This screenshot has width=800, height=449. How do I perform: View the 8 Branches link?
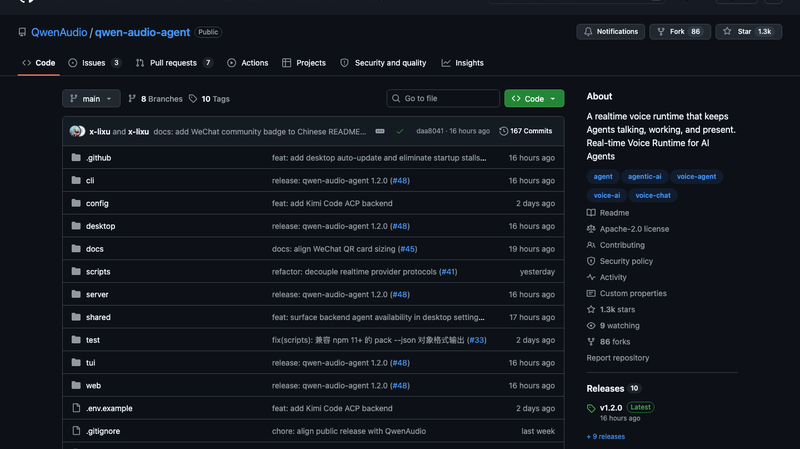[155, 98]
